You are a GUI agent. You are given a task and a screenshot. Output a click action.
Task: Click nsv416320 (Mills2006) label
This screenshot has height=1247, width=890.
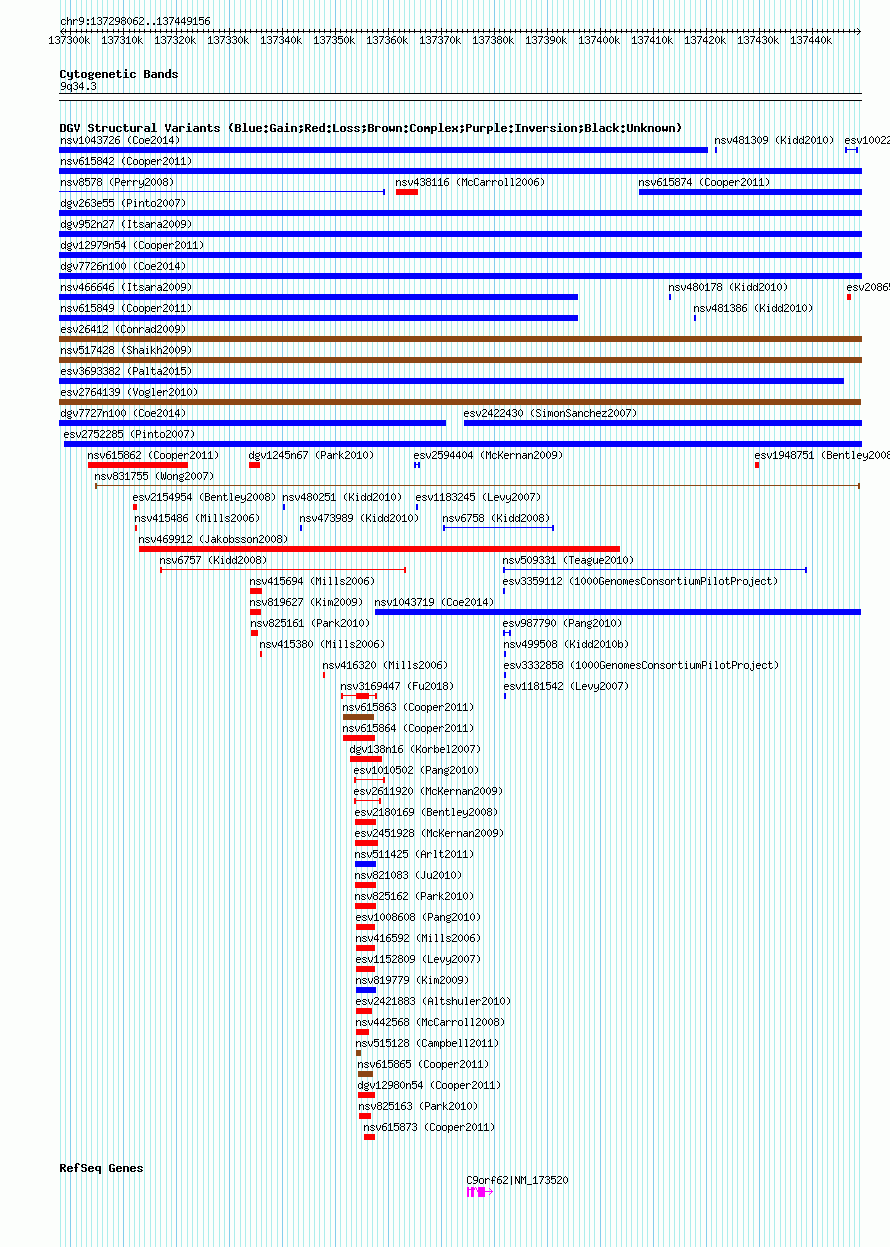pos(385,665)
